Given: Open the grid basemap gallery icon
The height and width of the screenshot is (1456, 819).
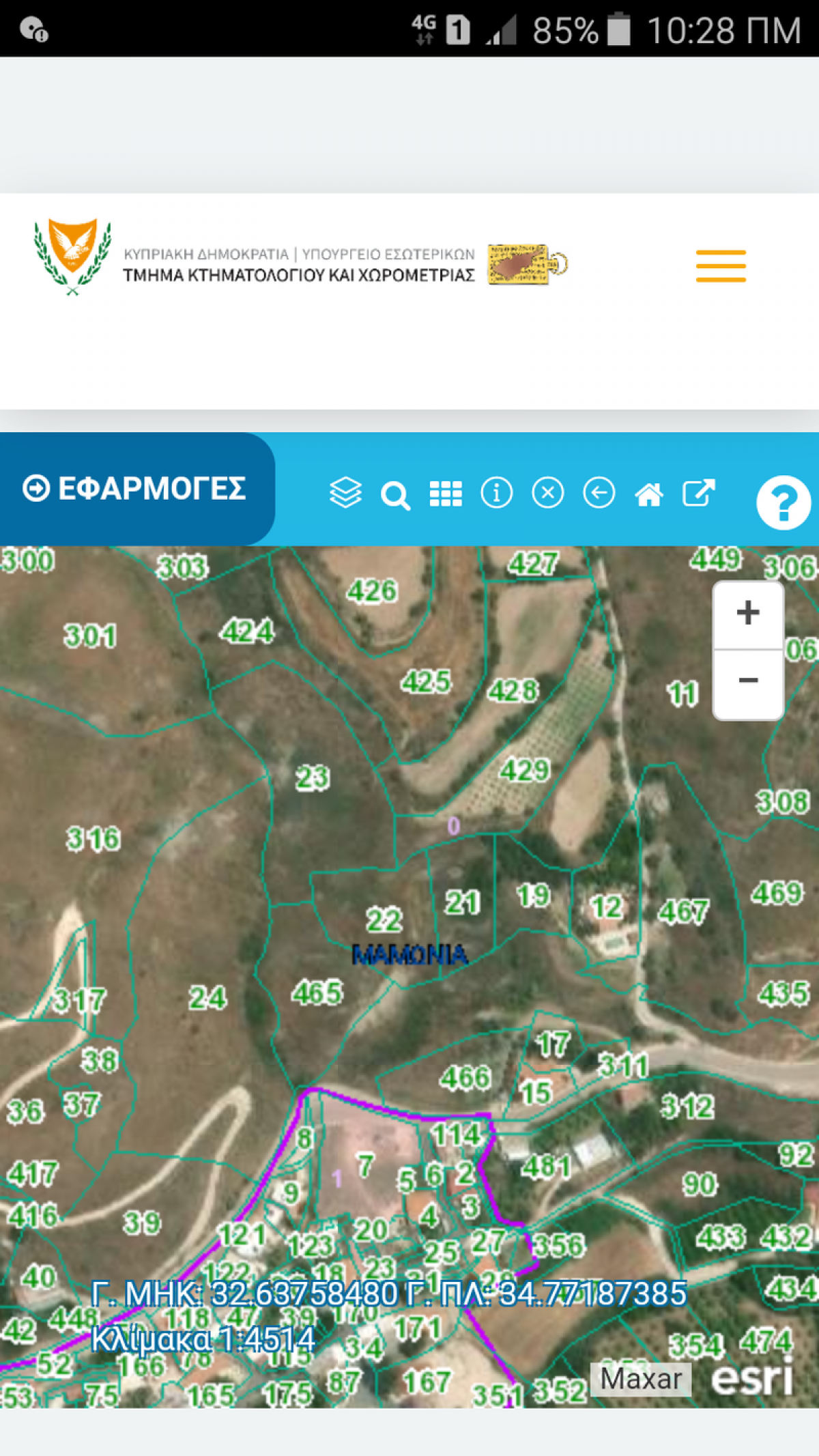Looking at the screenshot, I should tap(446, 494).
